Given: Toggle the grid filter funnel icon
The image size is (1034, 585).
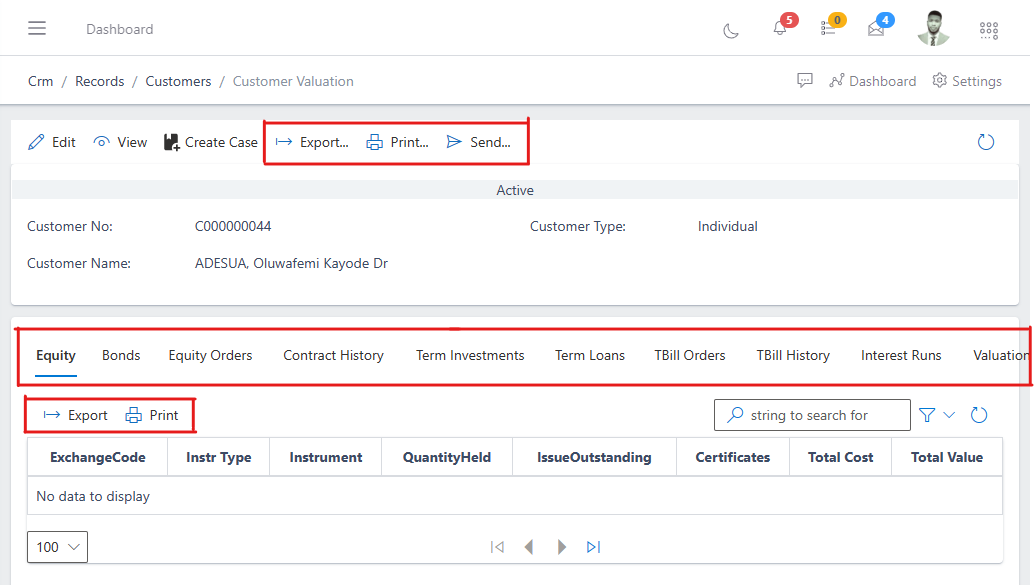Looking at the screenshot, I should click(927, 414).
